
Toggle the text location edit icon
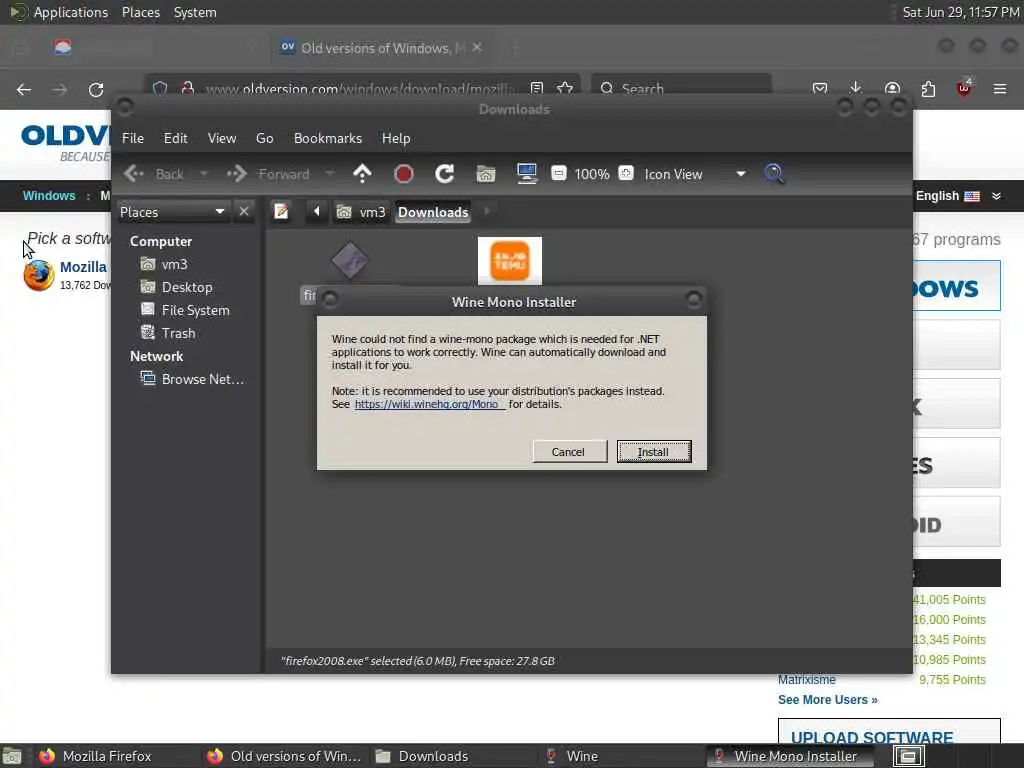point(281,212)
